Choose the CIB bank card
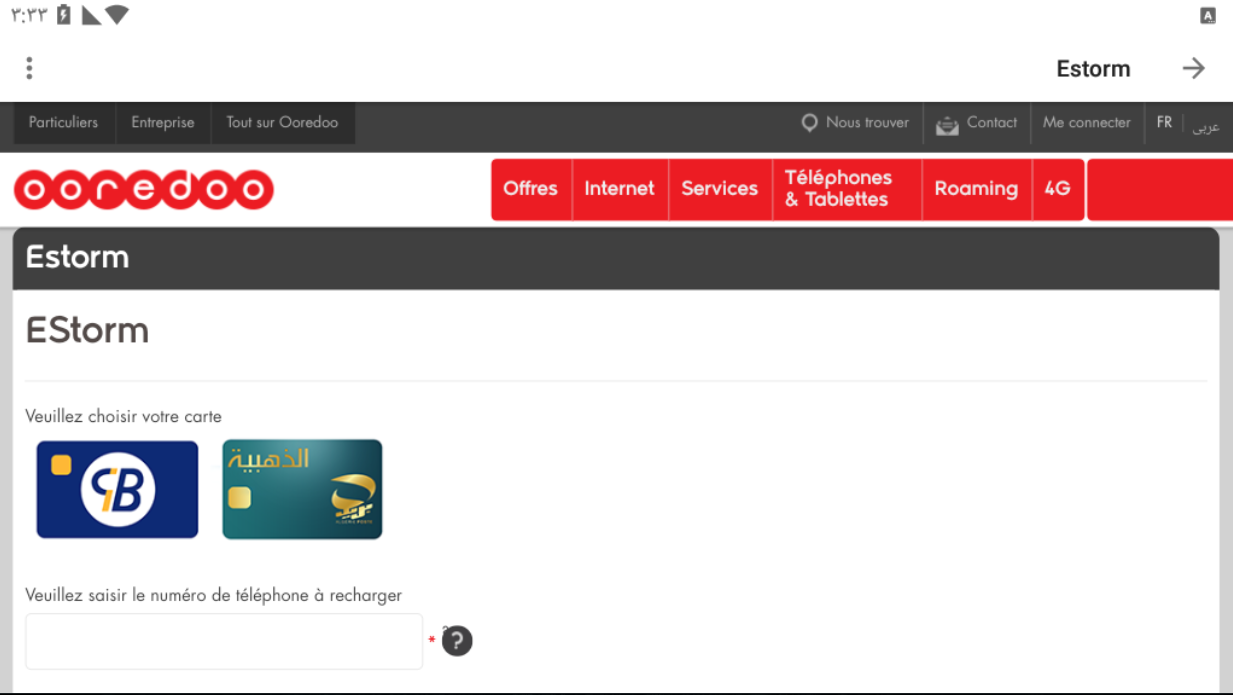The image size is (1233, 695). (117, 489)
